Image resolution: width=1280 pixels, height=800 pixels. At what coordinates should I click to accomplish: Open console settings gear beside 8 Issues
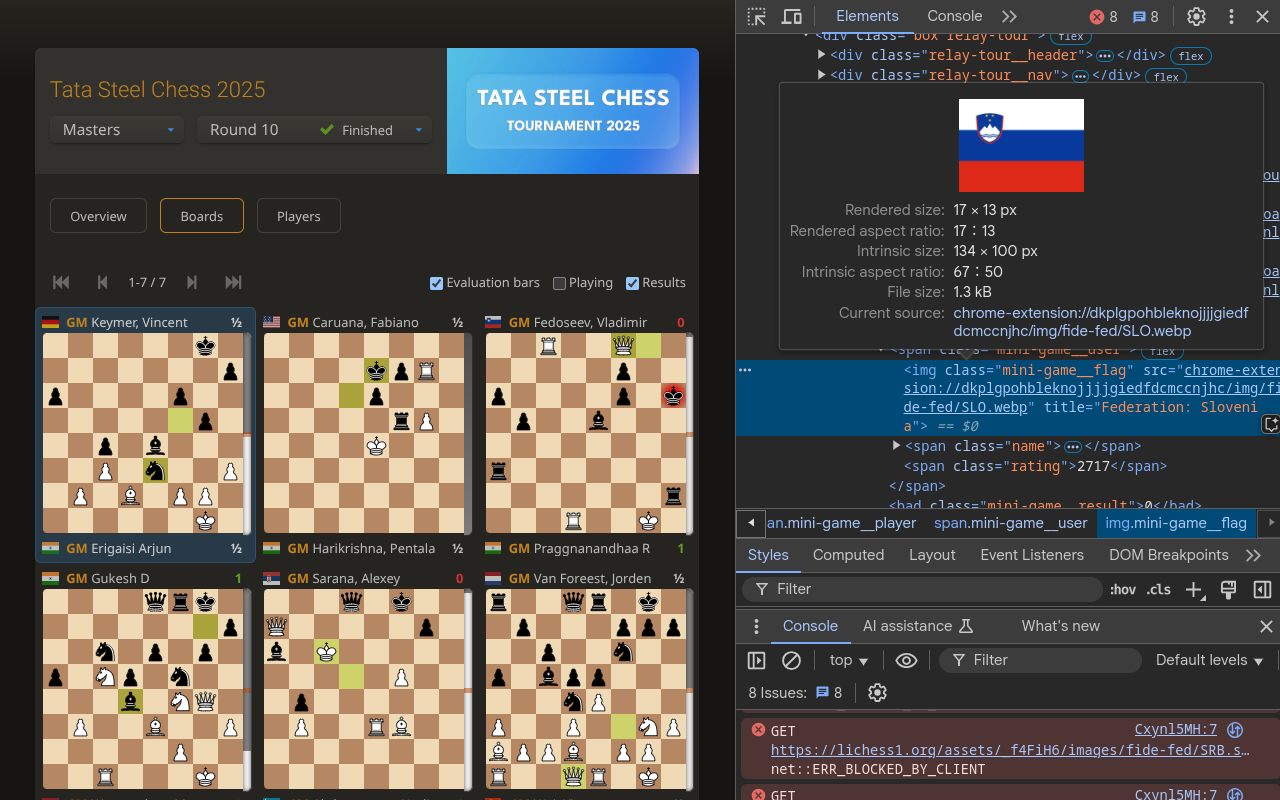point(877,692)
